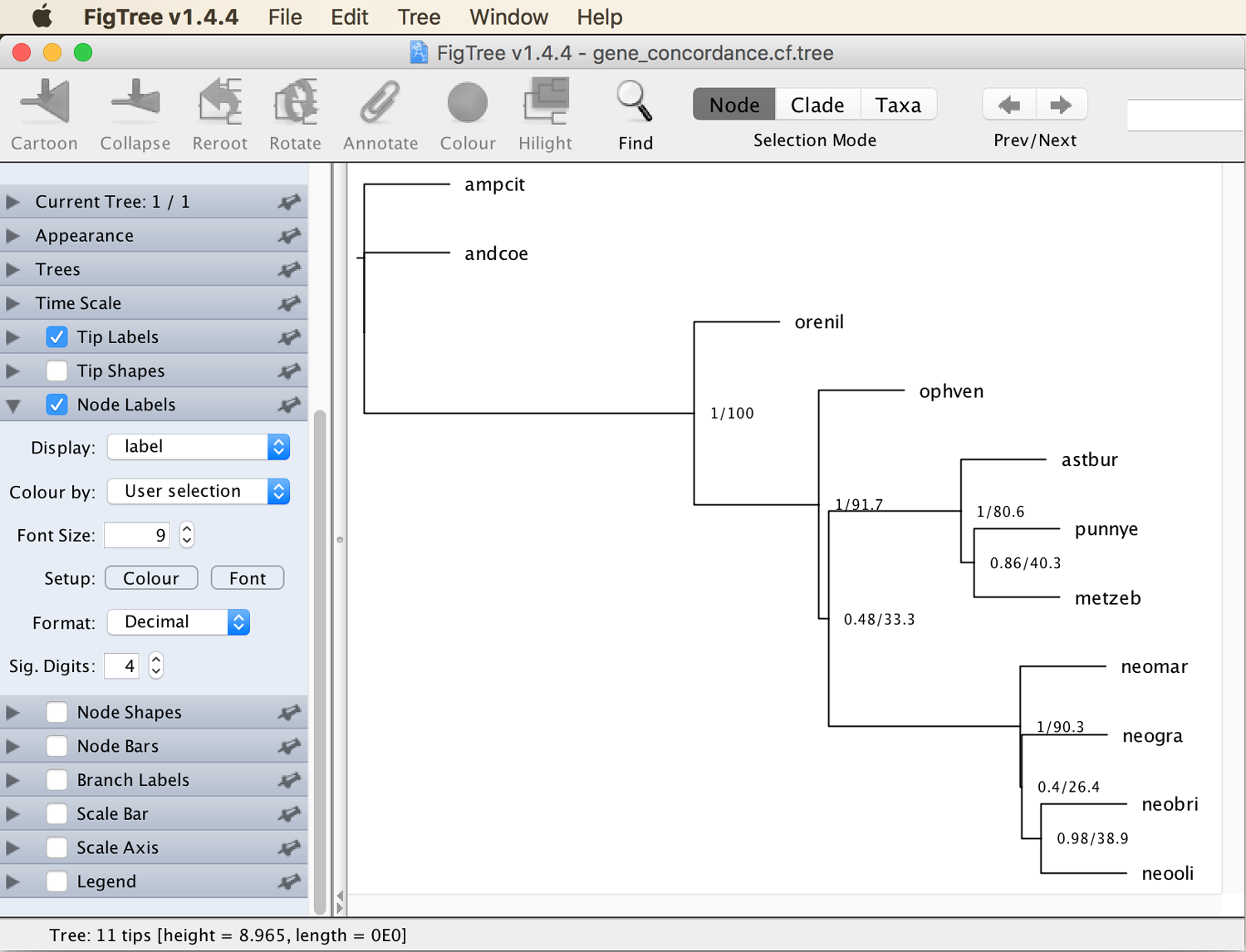Turn on the Scale Bar checkbox
Image resolution: width=1246 pixels, height=952 pixels.
[56, 814]
